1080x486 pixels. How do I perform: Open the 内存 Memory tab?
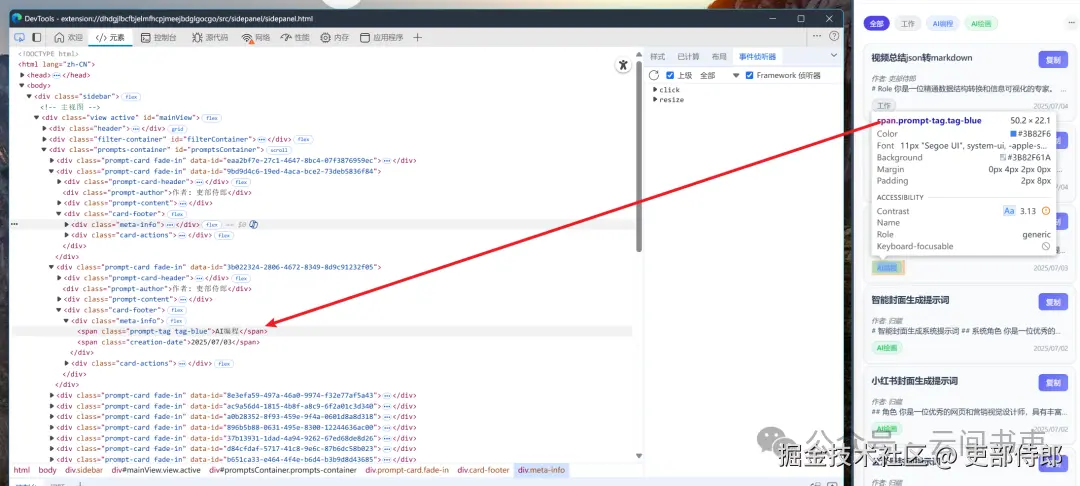click(335, 37)
